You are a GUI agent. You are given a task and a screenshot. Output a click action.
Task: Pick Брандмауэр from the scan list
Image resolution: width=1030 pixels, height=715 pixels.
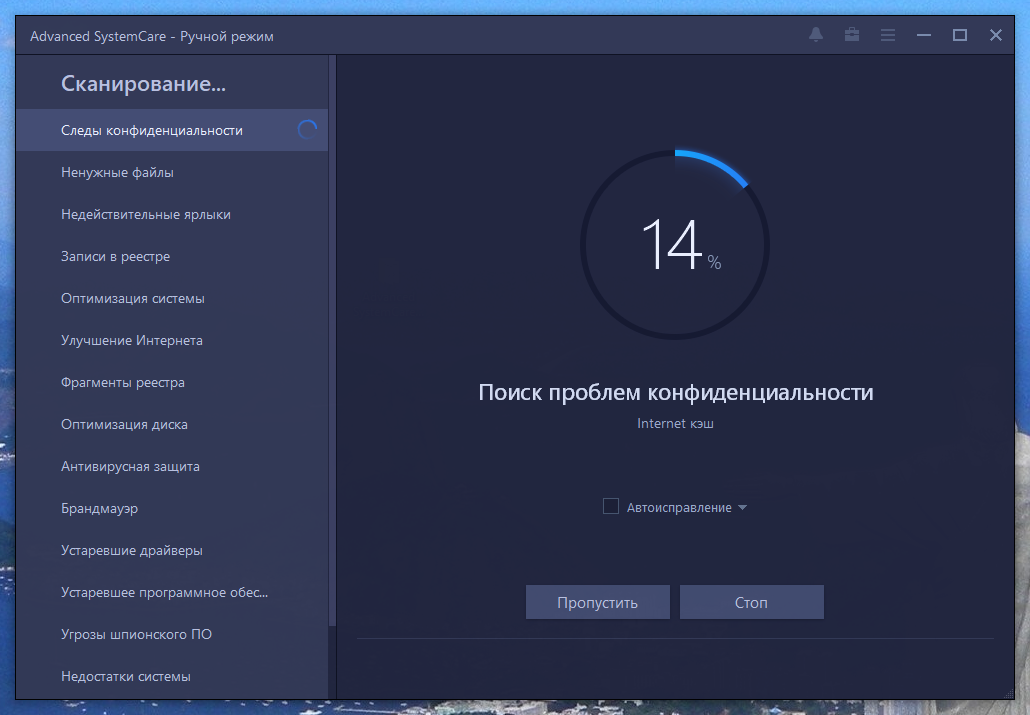[99, 508]
